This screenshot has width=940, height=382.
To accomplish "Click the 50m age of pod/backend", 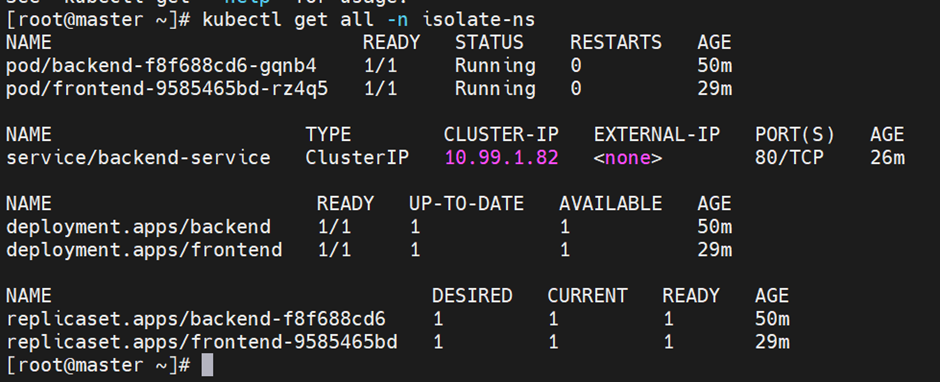I will click(715, 66).
